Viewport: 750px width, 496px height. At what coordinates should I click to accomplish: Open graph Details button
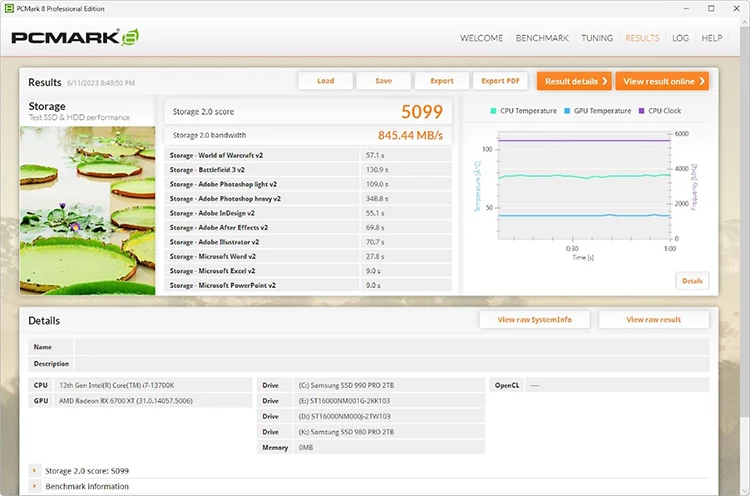pyautogui.click(x=692, y=281)
